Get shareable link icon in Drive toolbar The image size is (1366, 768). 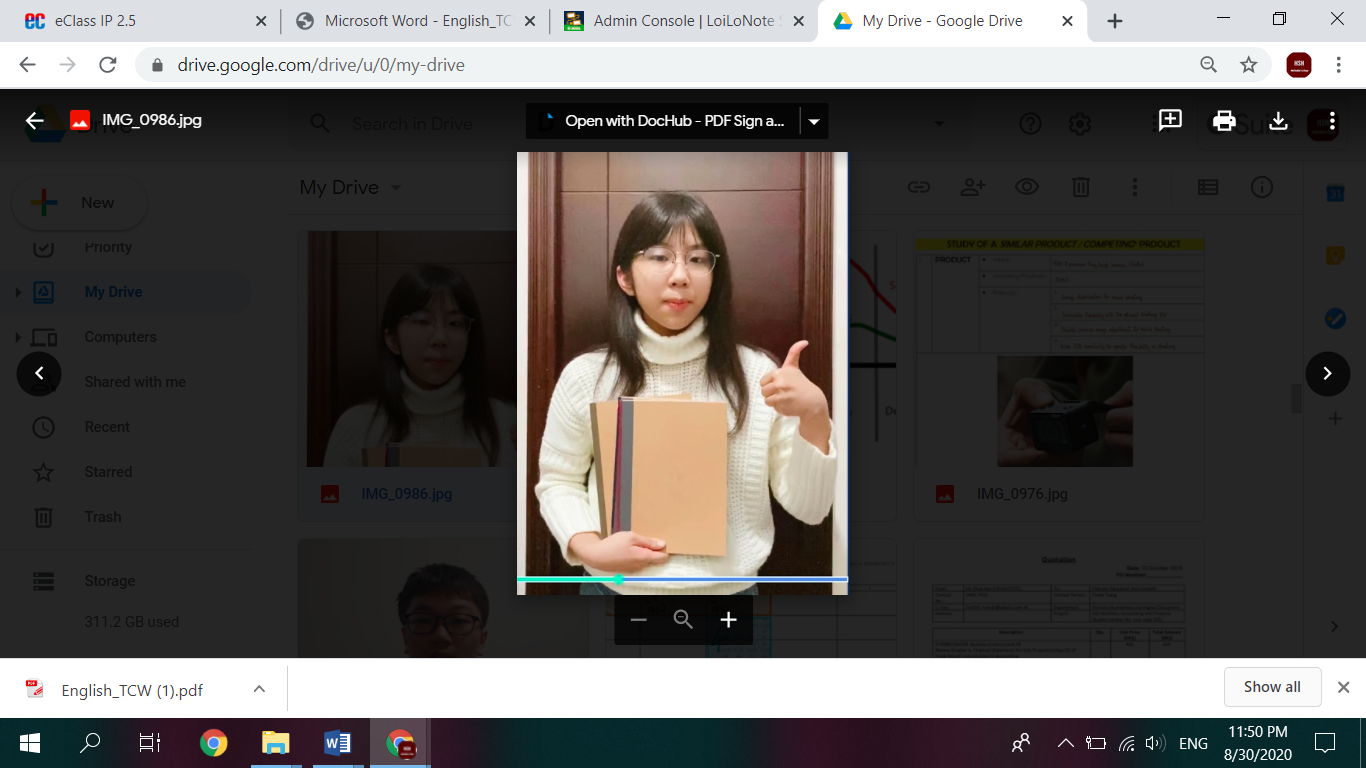coord(918,187)
